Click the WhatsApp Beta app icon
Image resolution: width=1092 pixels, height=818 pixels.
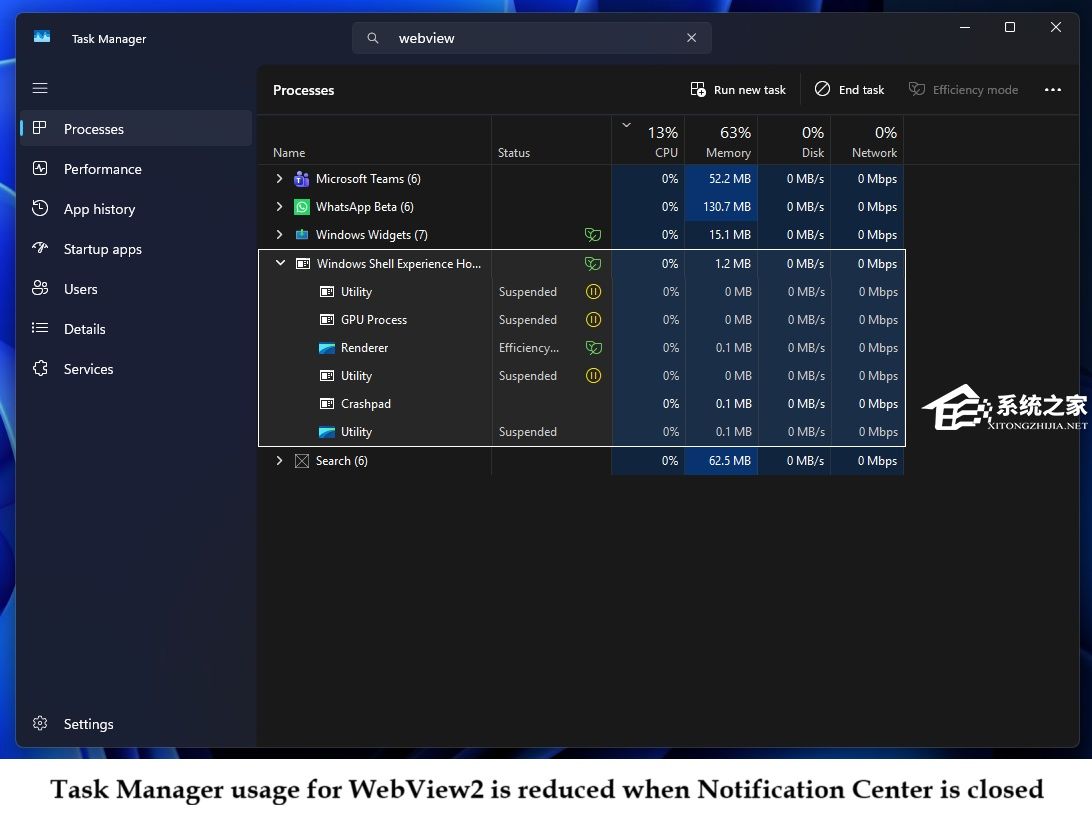pos(302,207)
